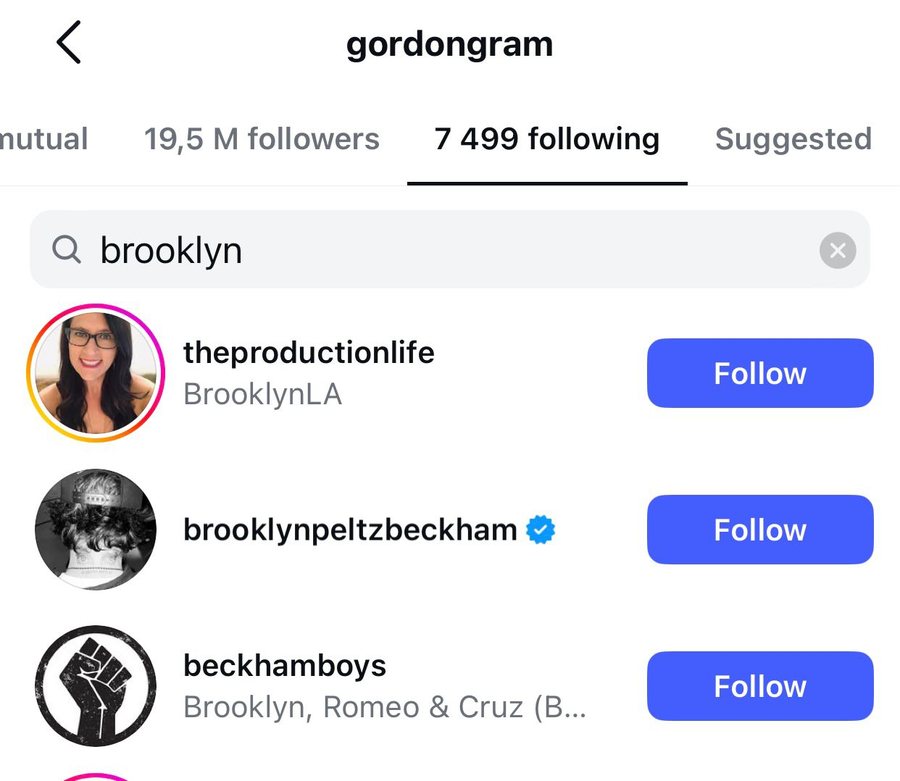The height and width of the screenshot is (781, 900).
Task: Tap the partially visible avatar at the bottom
Action: tap(95, 775)
